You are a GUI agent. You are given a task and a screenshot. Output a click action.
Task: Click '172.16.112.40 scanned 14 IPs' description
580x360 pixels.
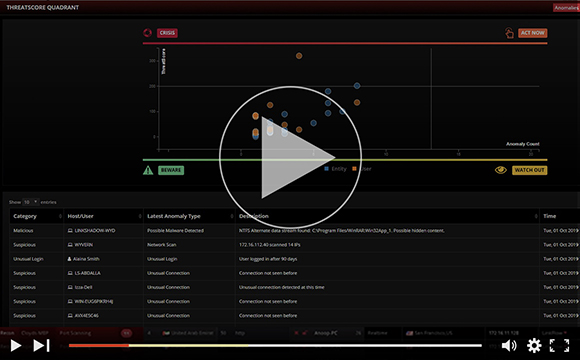(x=270, y=245)
